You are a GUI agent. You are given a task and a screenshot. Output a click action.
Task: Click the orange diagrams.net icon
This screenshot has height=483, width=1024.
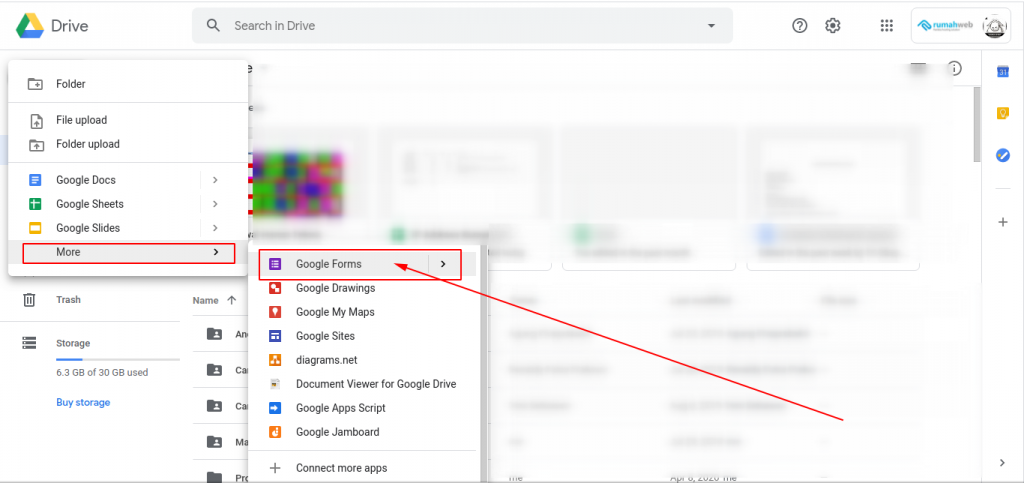tap(275, 360)
